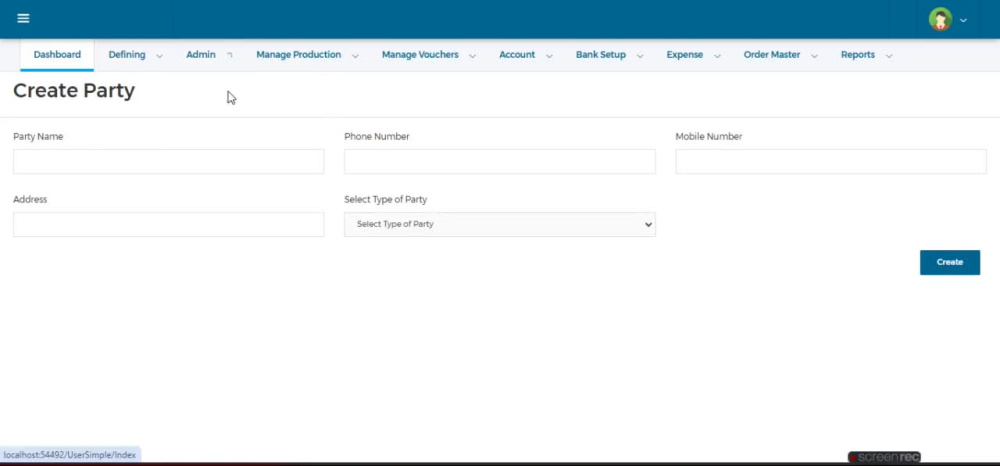Open the Expense menu
Screen dimensions: 1000x466
685,55
